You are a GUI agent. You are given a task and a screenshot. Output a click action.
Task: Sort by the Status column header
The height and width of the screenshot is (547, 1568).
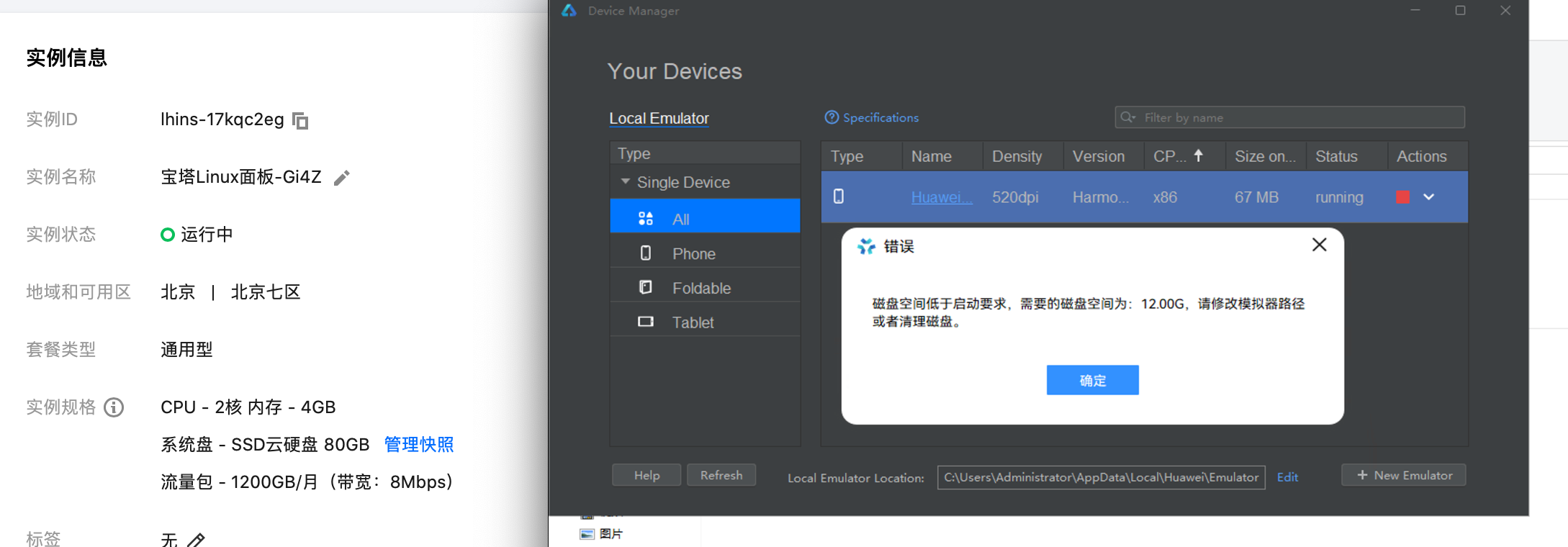point(1346,156)
